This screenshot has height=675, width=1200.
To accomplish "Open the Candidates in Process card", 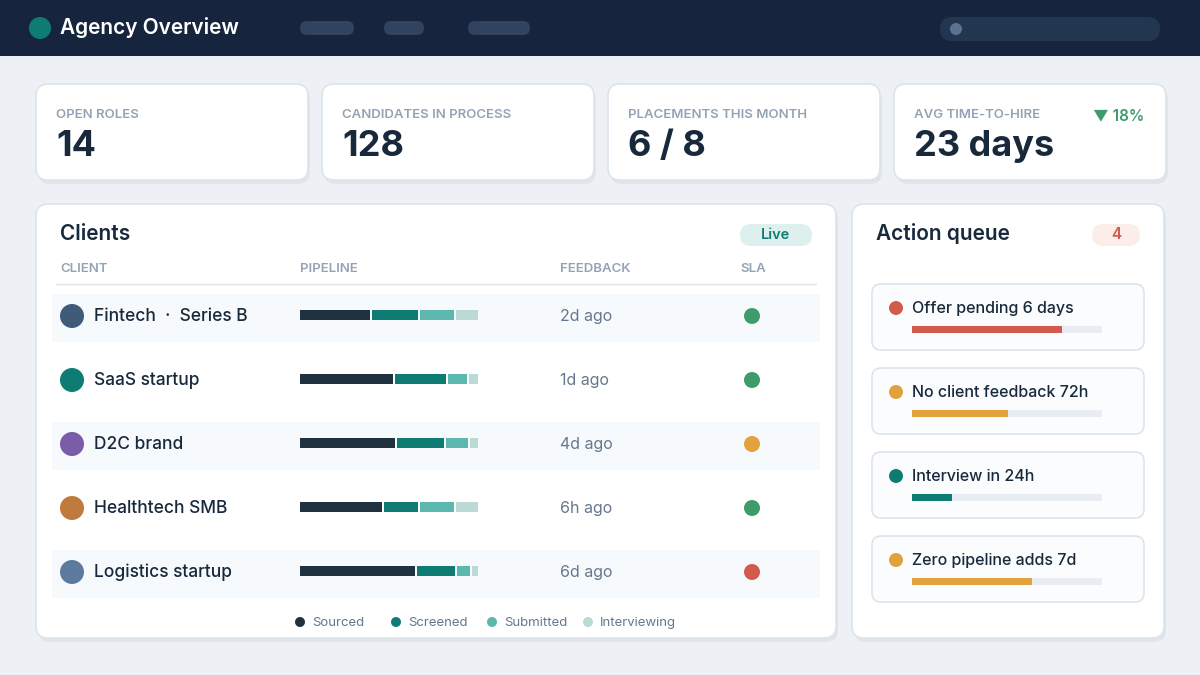I will pyautogui.click(x=458, y=132).
